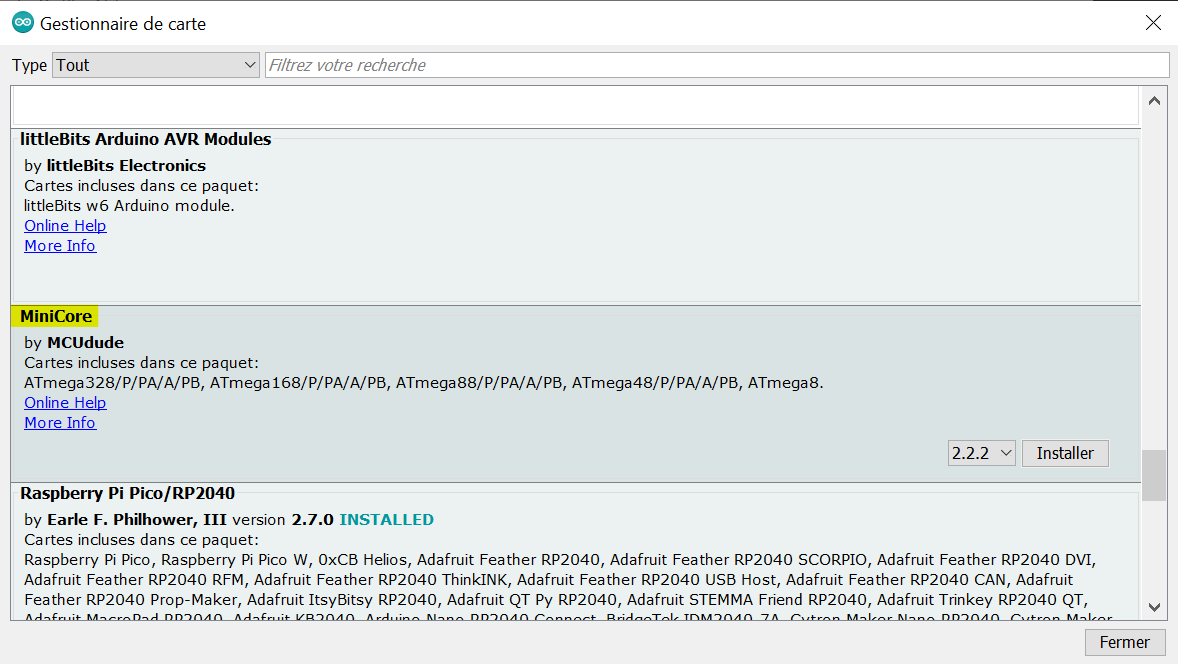The width and height of the screenshot is (1178, 664).
Task: Close the Gestionnaire de carte window
Action: click(1153, 23)
